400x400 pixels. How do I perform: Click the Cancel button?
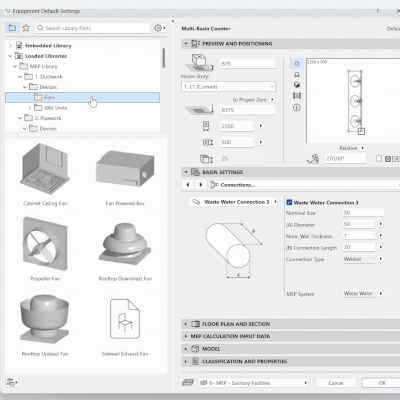tap(336, 383)
